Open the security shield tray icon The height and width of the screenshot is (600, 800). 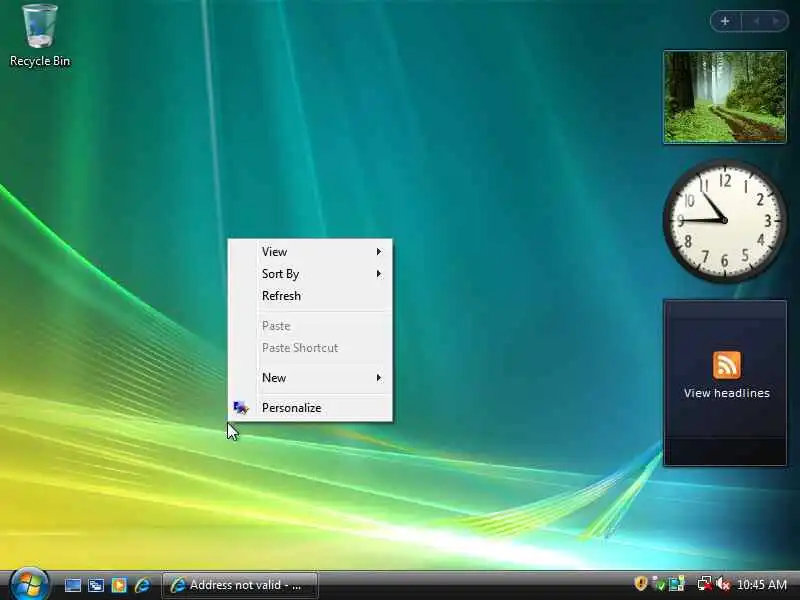point(640,583)
